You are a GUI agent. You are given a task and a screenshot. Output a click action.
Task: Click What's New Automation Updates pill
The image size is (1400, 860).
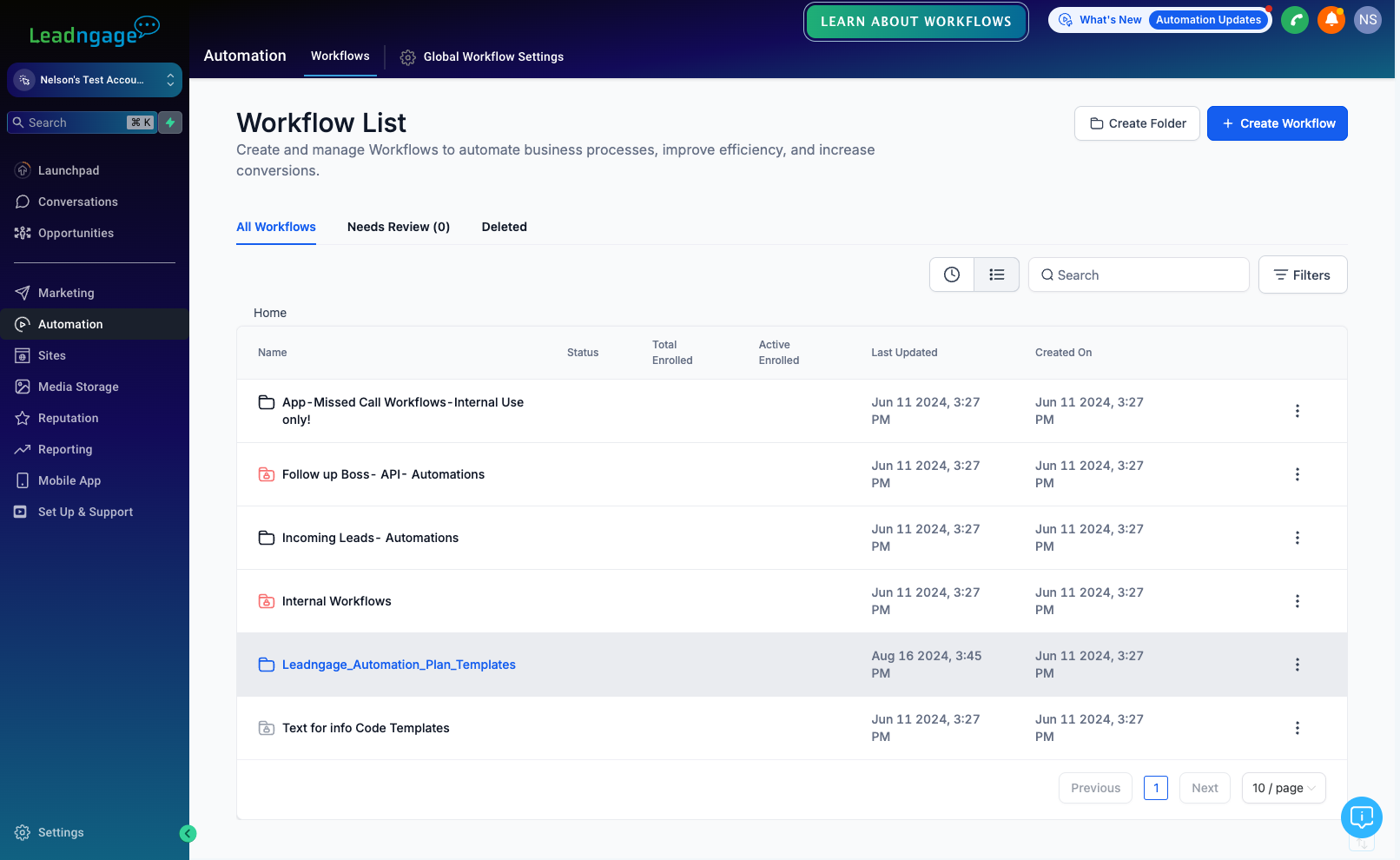[1160, 20]
